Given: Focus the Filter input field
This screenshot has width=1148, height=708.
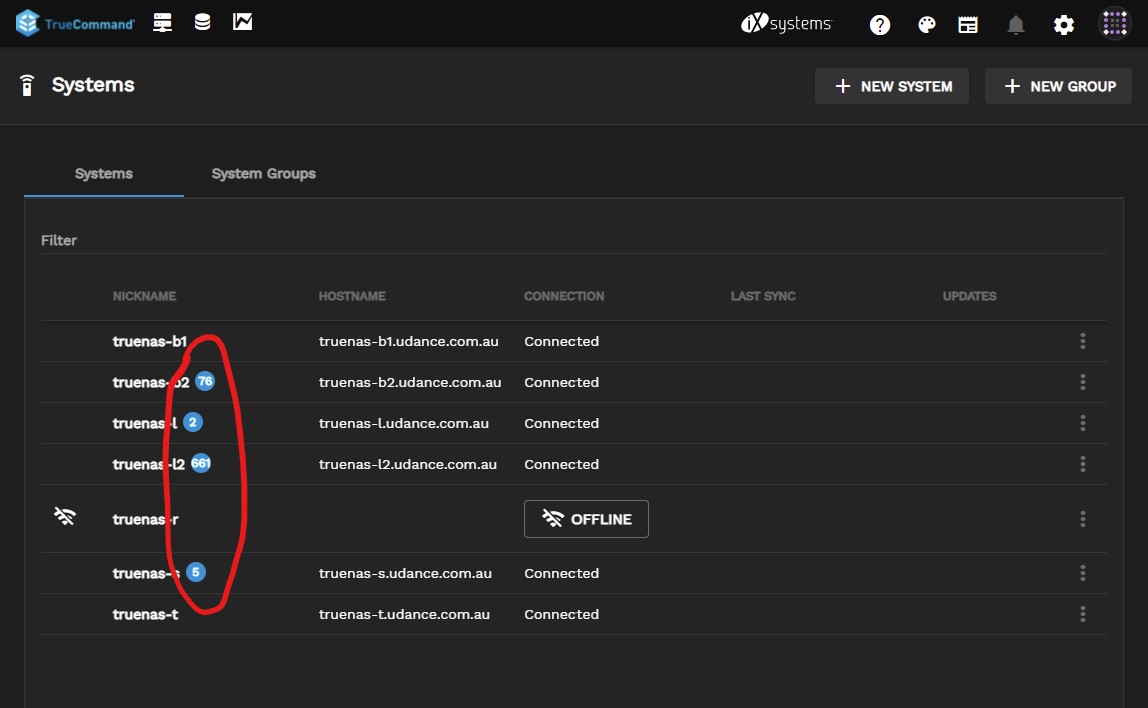Looking at the screenshot, I should [x=574, y=240].
